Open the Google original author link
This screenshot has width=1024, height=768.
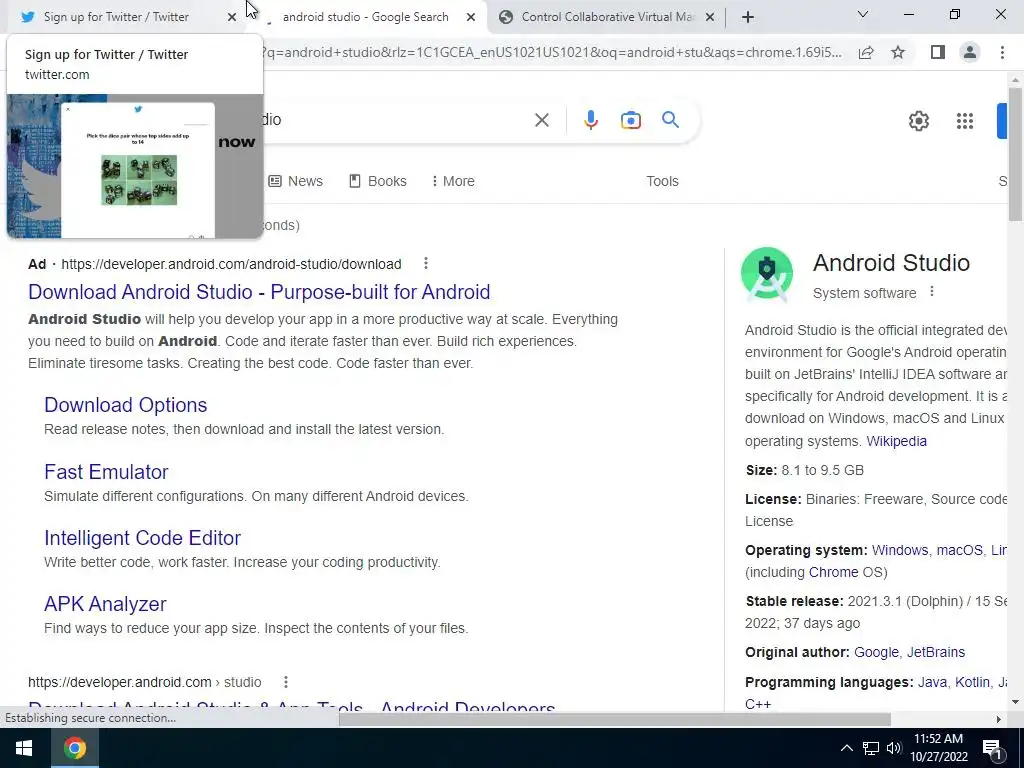(x=876, y=652)
